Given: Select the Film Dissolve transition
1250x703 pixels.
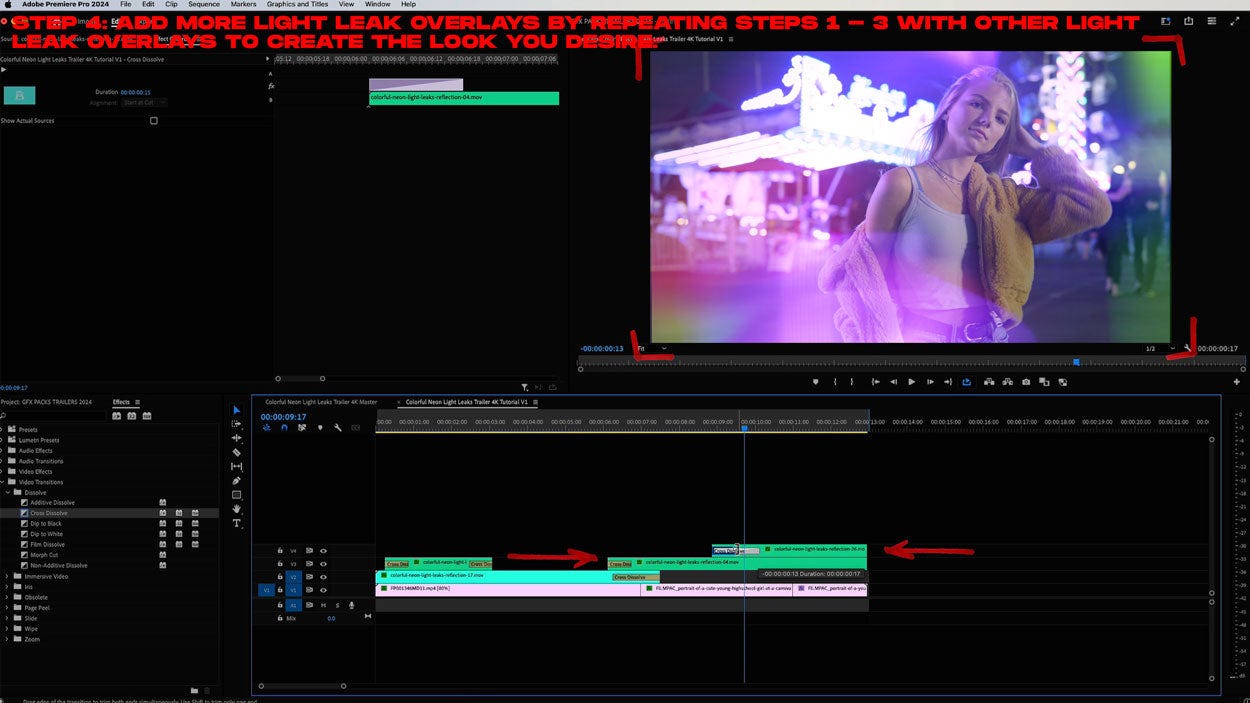Looking at the screenshot, I should (x=47, y=544).
